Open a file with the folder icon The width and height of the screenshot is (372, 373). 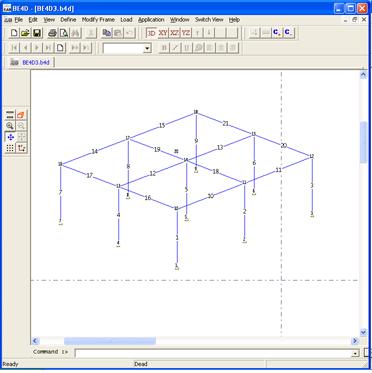click(26, 33)
